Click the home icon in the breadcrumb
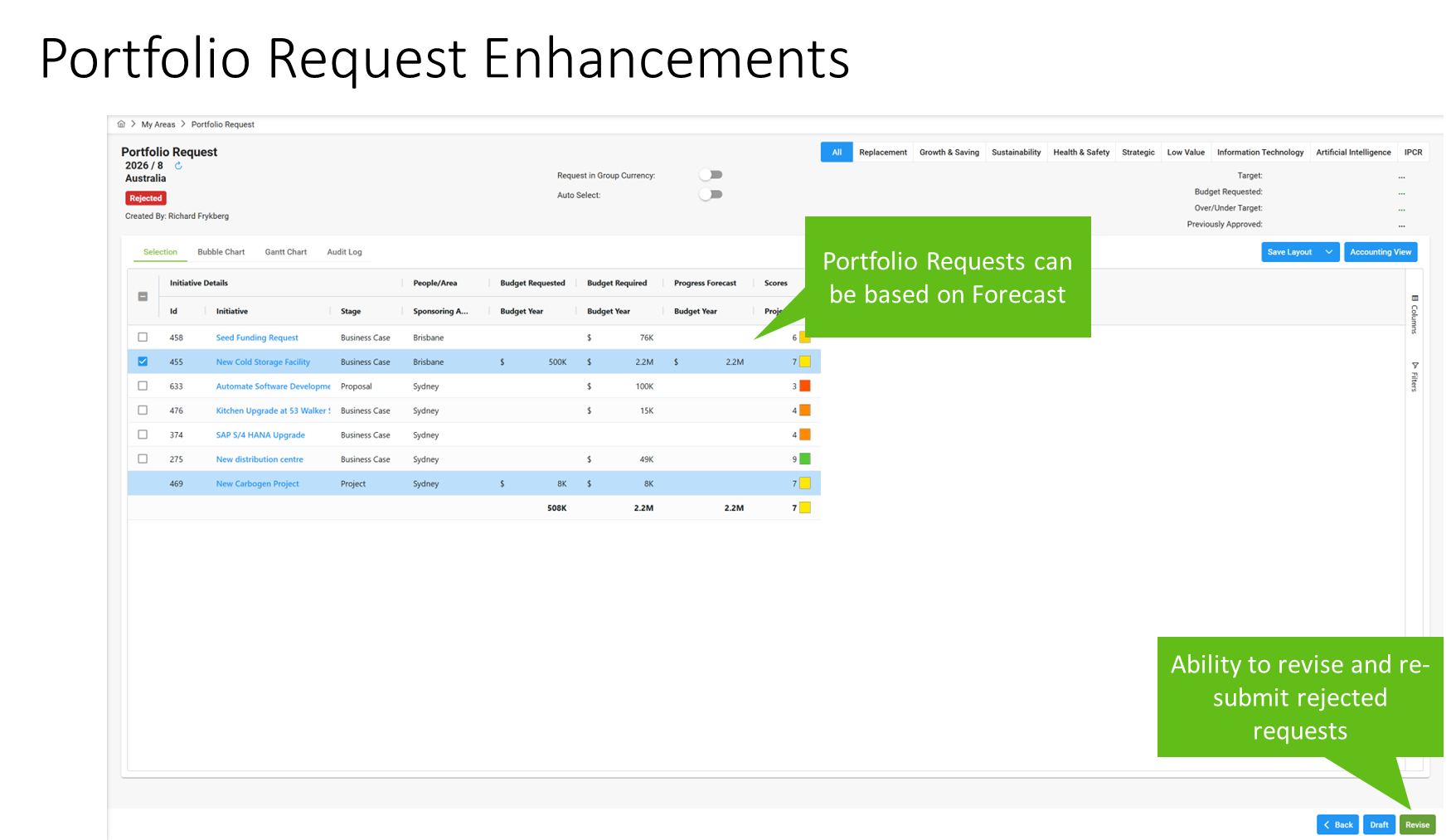1456x840 pixels. (x=121, y=124)
